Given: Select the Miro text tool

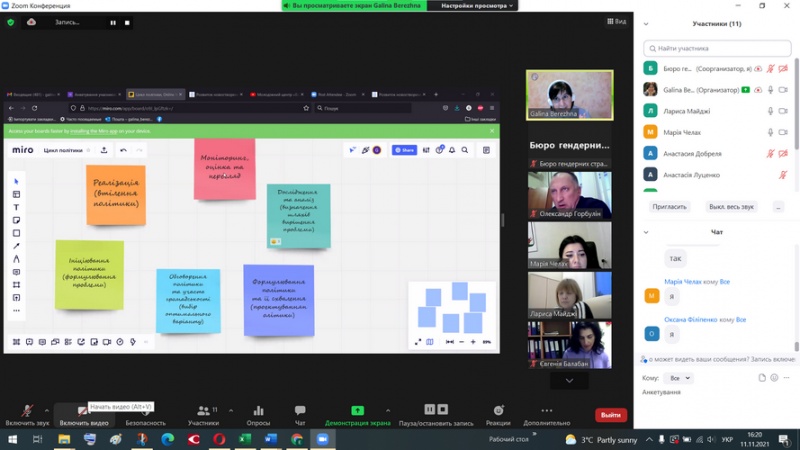Looking at the screenshot, I should [16, 207].
